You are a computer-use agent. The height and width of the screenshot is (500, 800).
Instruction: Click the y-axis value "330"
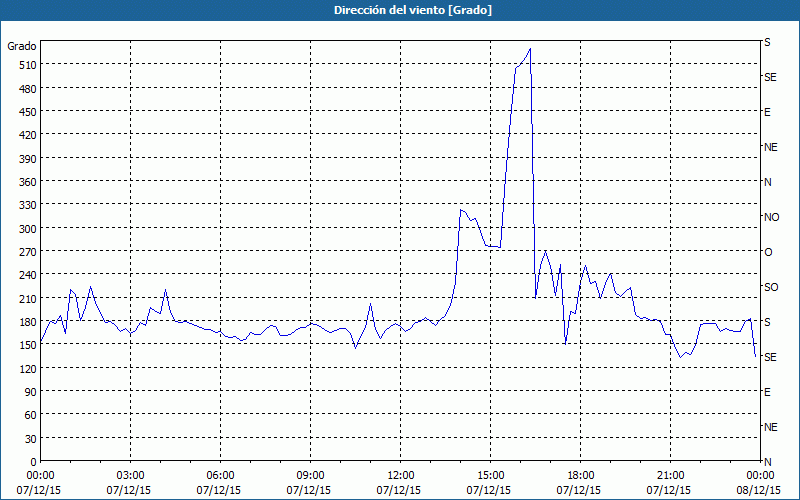28,205
